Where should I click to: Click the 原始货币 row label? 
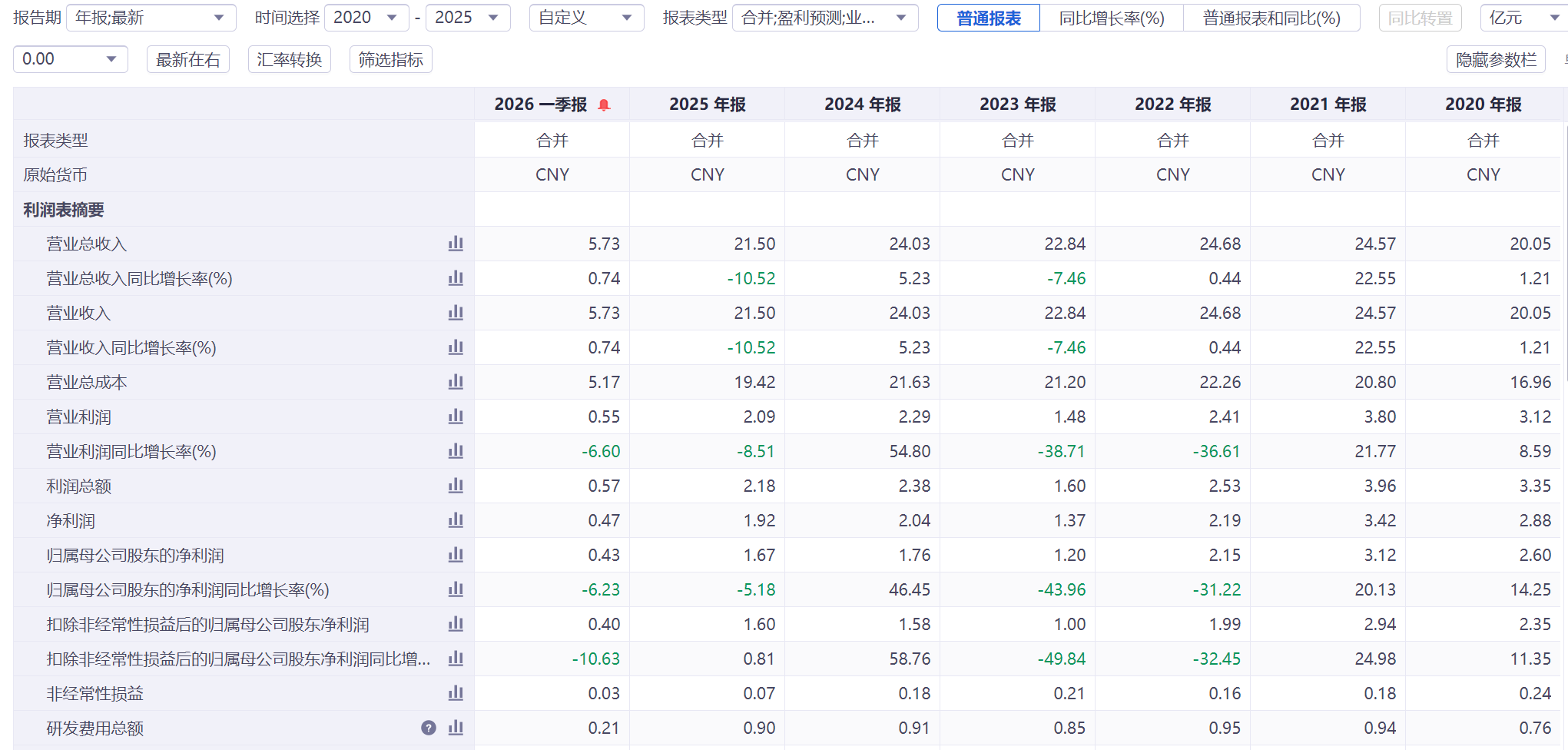coord(55,175)
